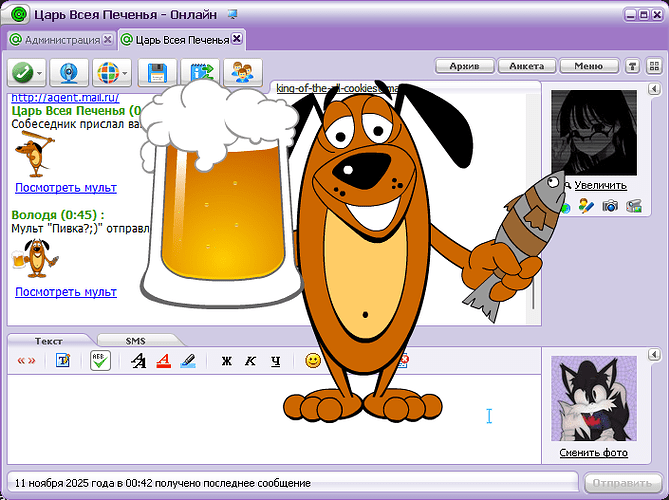Image resolution: width=669 pixels, height=500 pixels.
Task: Switch to the SMS input tab
Action: click(x=135, y=340)
